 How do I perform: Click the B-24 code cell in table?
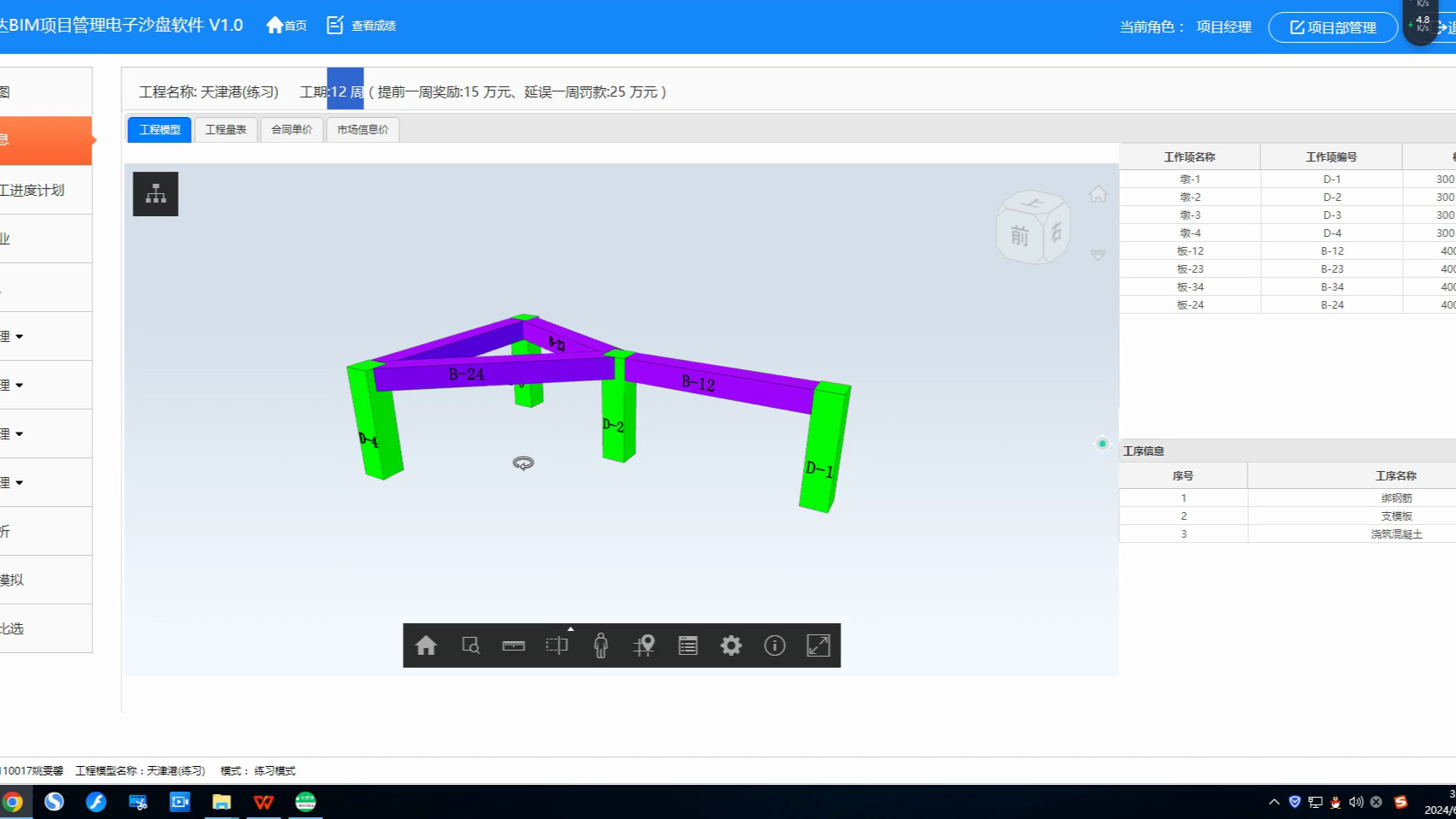pos(1332,304)
